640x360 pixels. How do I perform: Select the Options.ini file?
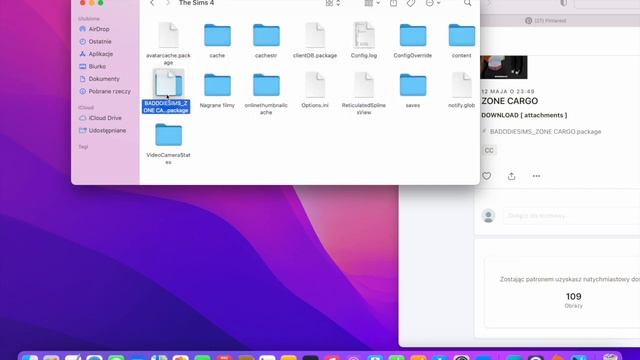(x=315, y=90)
